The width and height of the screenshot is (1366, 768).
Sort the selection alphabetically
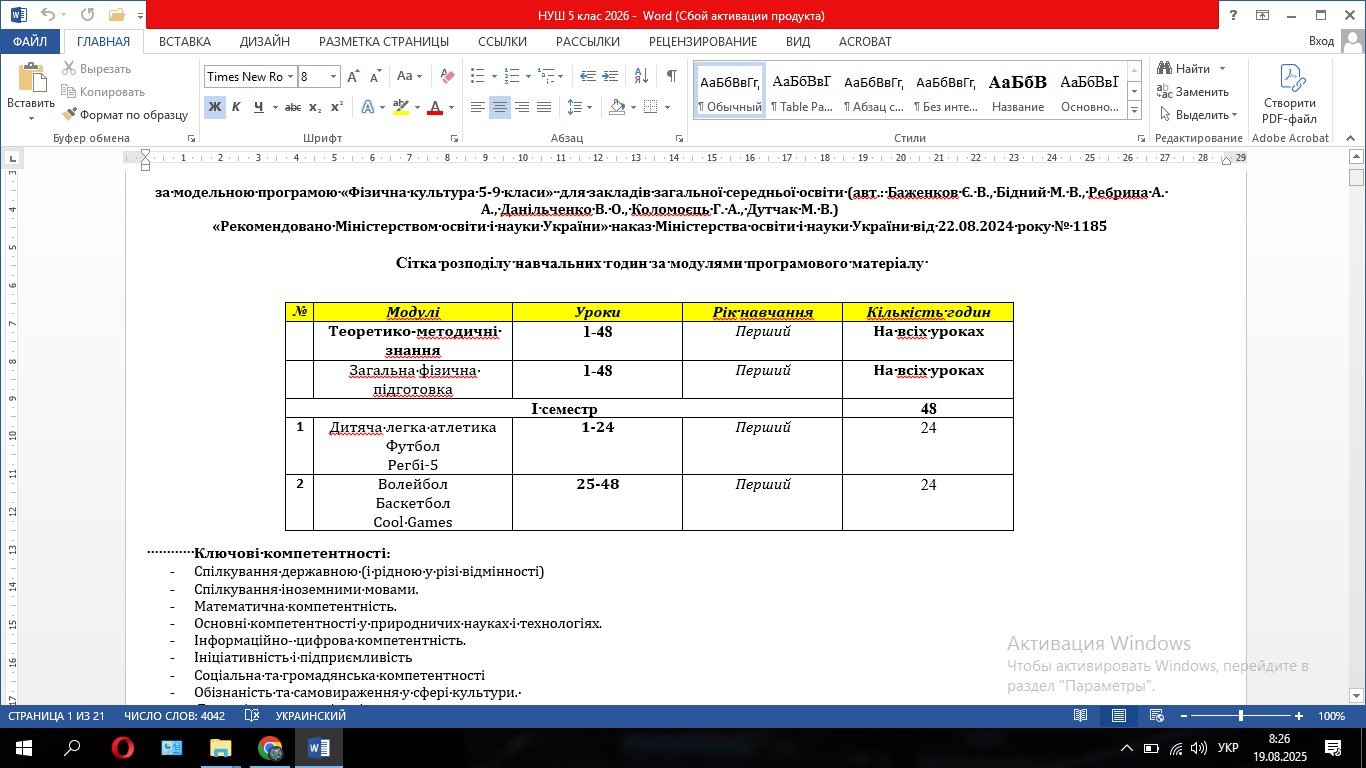641,77
